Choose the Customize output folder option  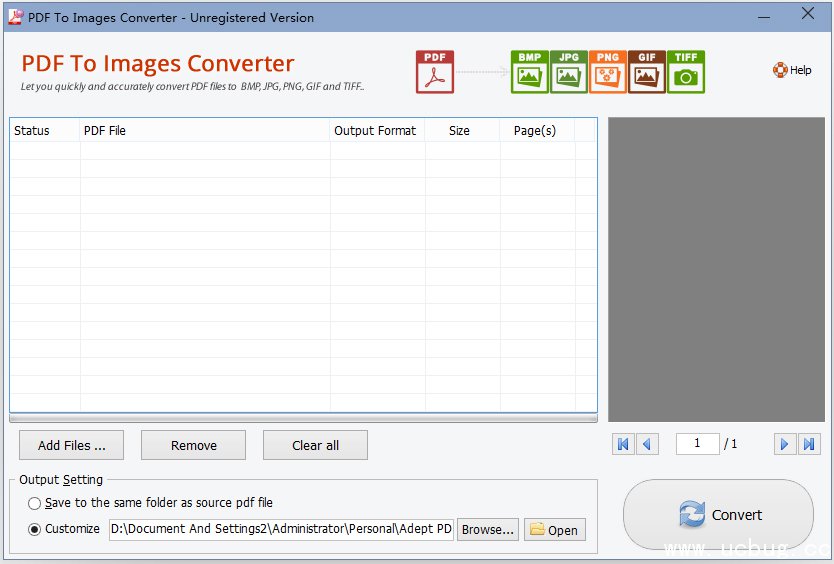coord(35,529)
